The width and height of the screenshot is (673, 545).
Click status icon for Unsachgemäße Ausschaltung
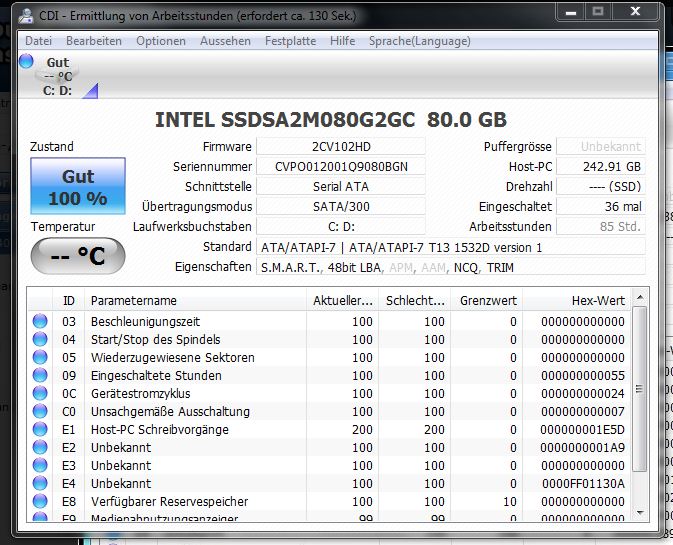tap(40, 412)
